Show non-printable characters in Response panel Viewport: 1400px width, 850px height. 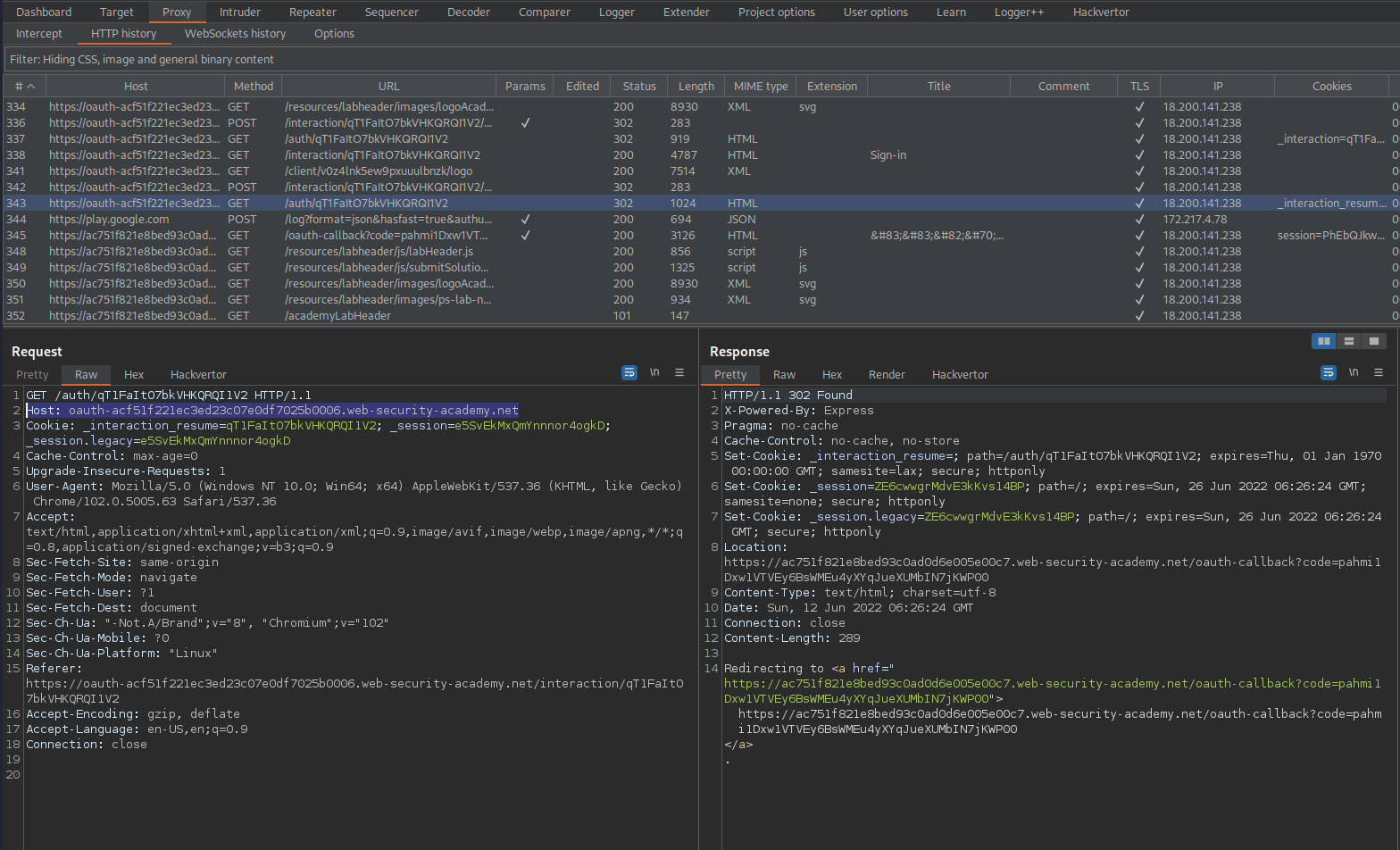(1354, 373)
